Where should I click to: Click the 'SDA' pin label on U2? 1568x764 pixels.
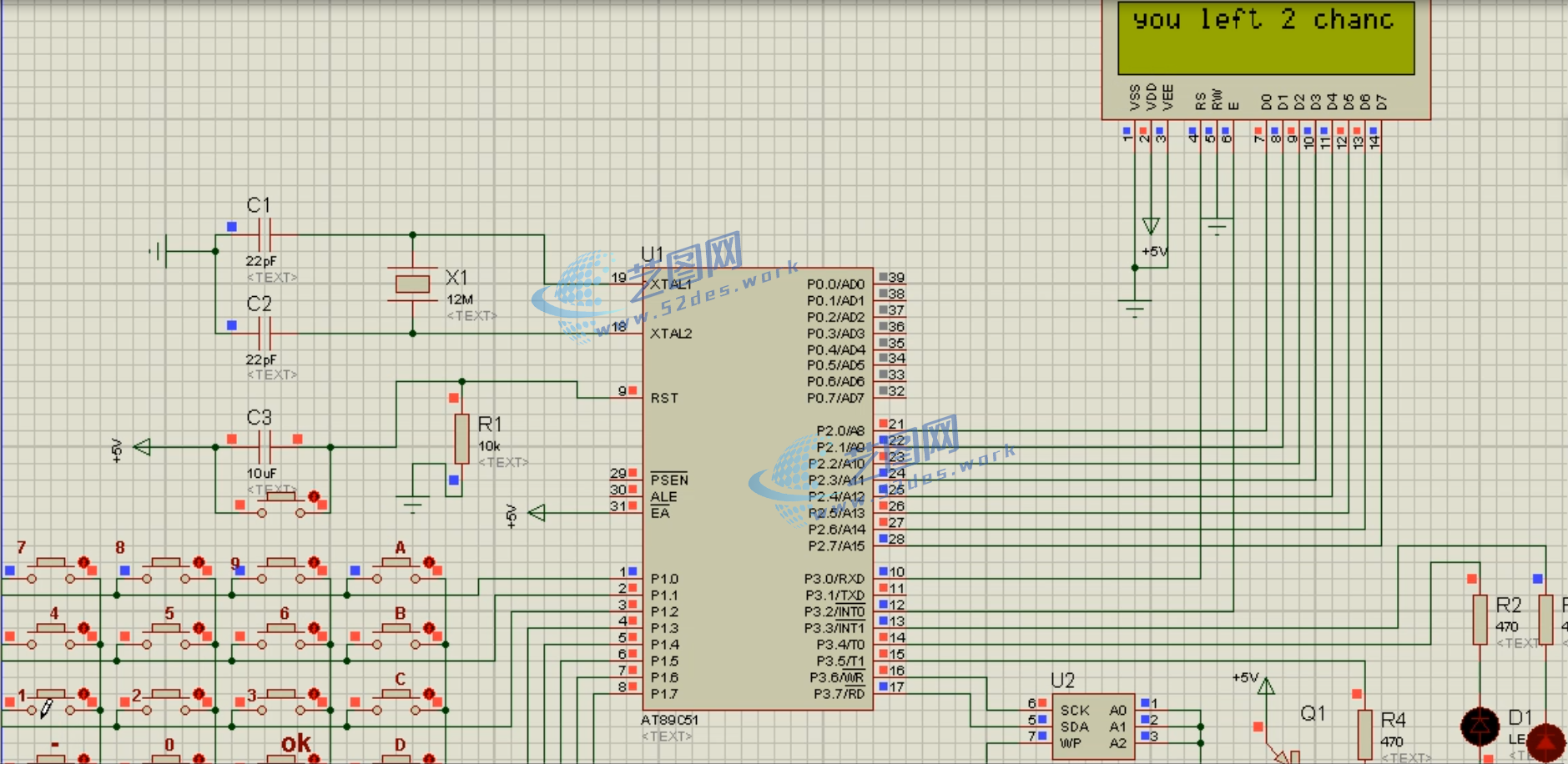1075,727
